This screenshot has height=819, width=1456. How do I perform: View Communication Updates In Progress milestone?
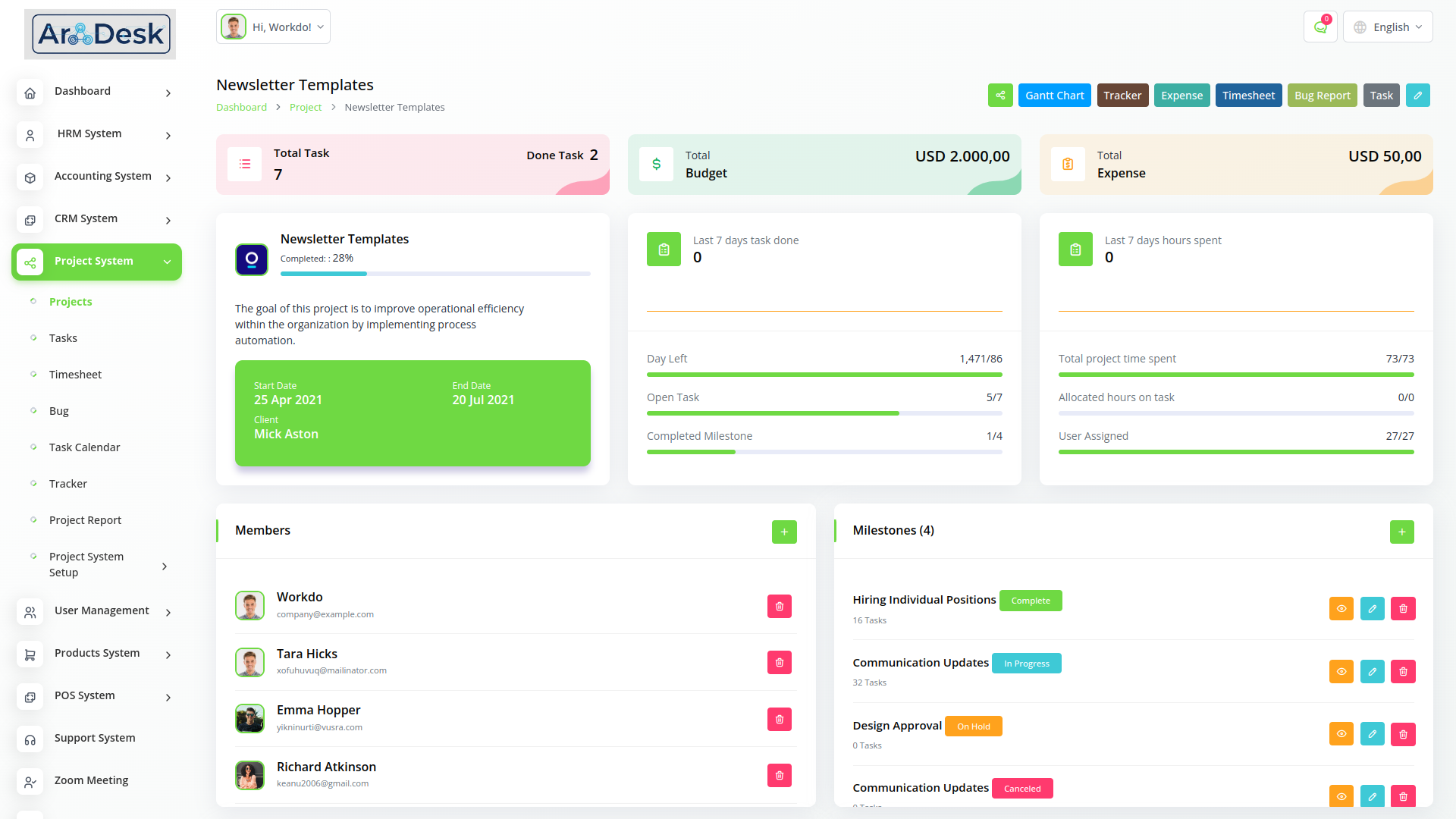pyautogui.click(x=1341, y=672)
